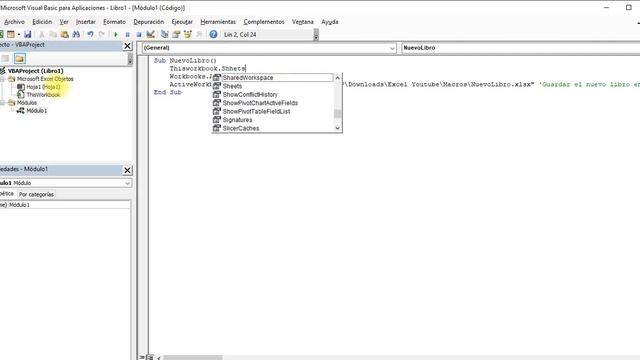Open the Insertar menu
The image size is (640, 360).
tap(86, 22)
